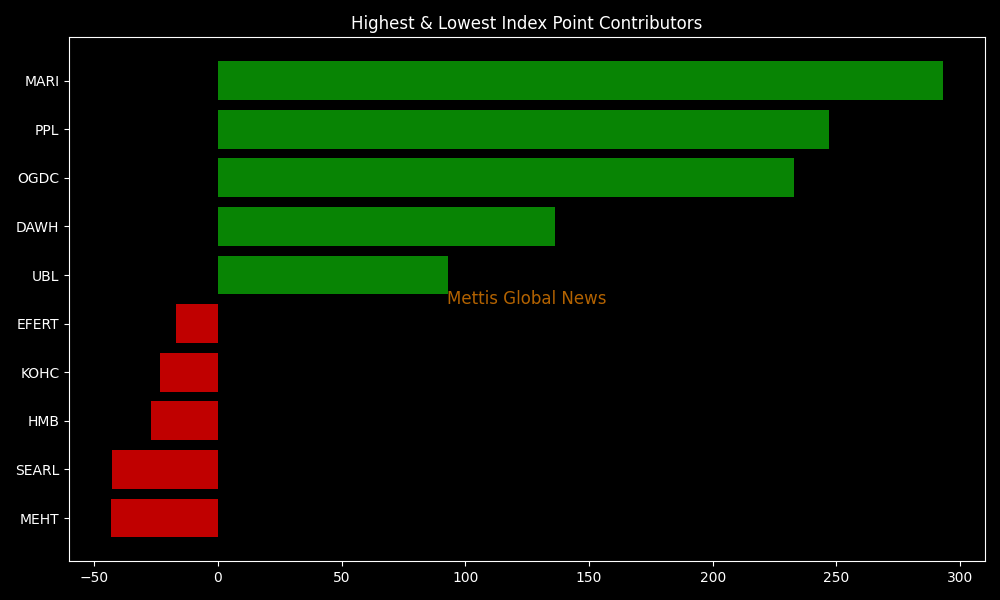Click the 'PPL' axis label

point(47,130)
